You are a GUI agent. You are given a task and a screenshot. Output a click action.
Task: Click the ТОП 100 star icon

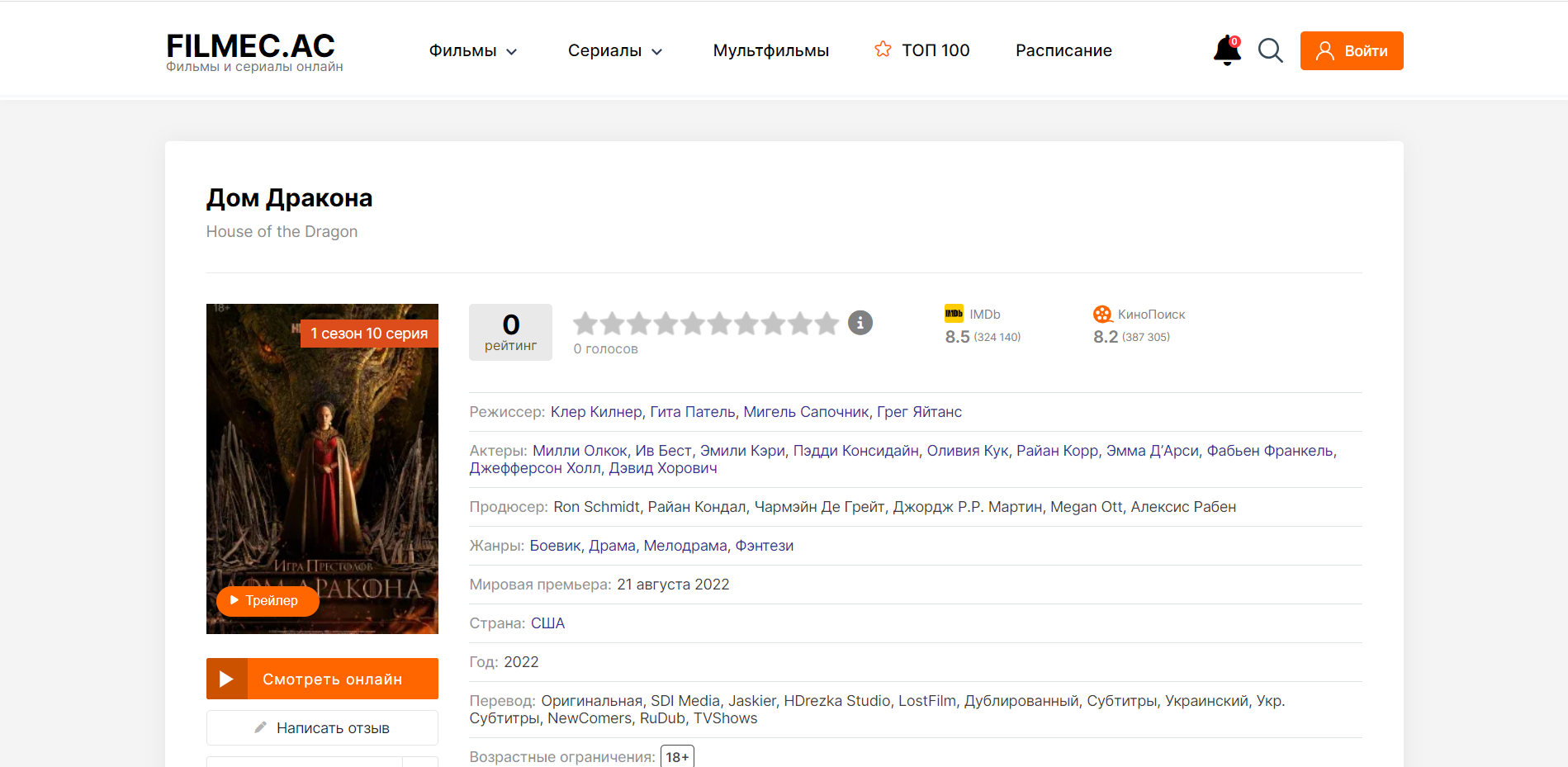coord(883,50)
